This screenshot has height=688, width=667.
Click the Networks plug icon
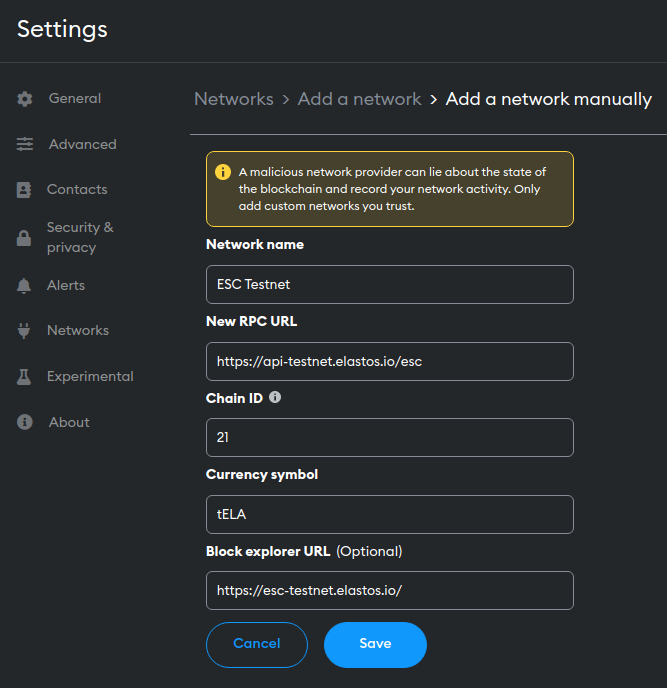[x=25, y=331]
